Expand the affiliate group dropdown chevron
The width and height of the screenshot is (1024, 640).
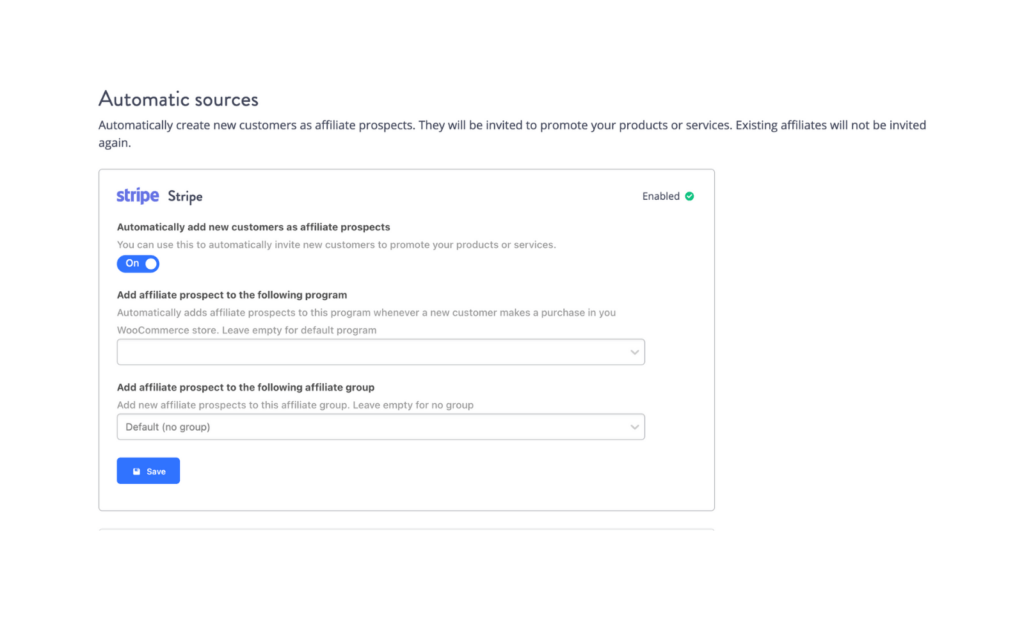(x=635, y=426)
